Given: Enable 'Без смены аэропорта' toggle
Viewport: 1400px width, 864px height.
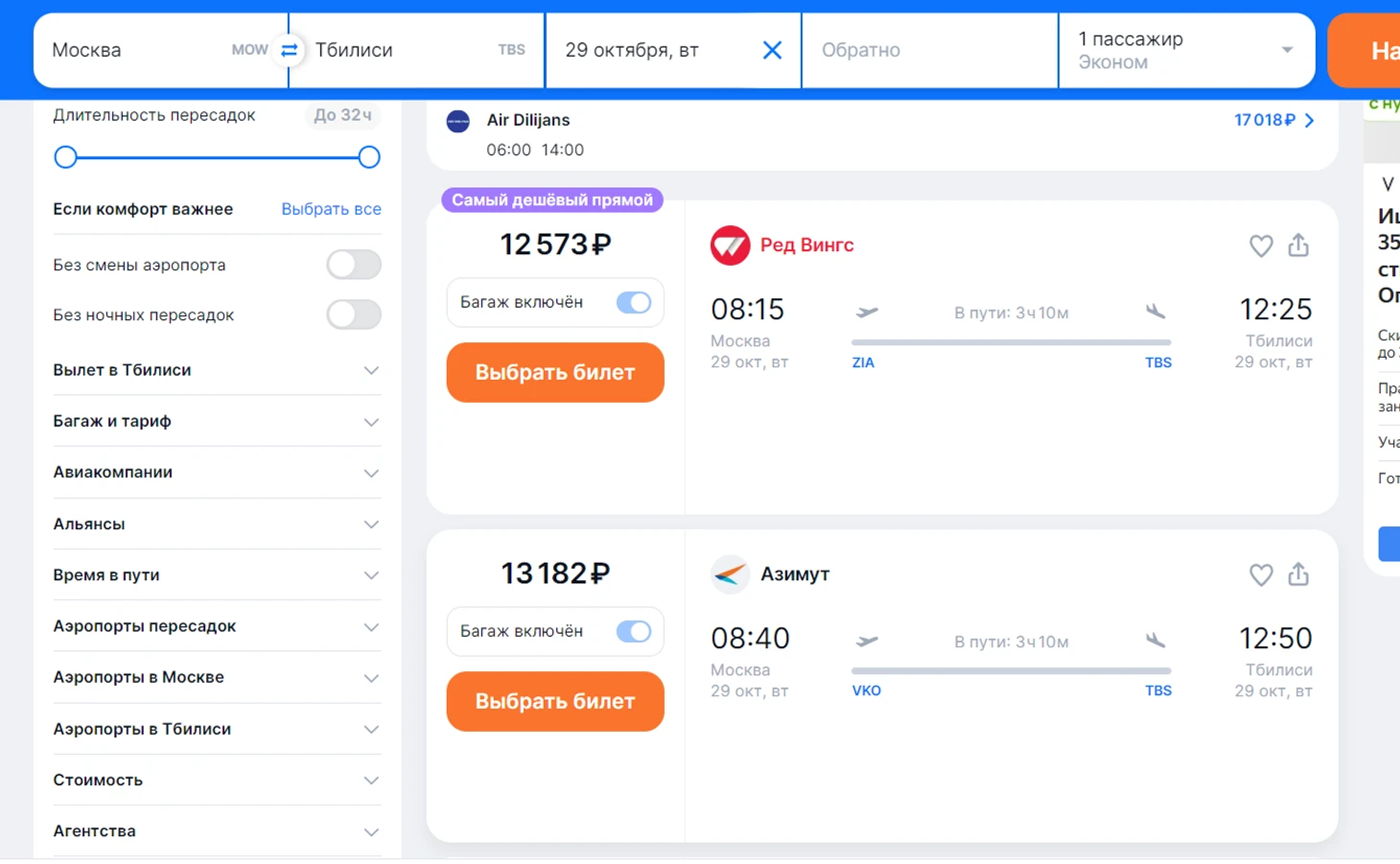Looking at the screenshot, I should tap(354, 265).
